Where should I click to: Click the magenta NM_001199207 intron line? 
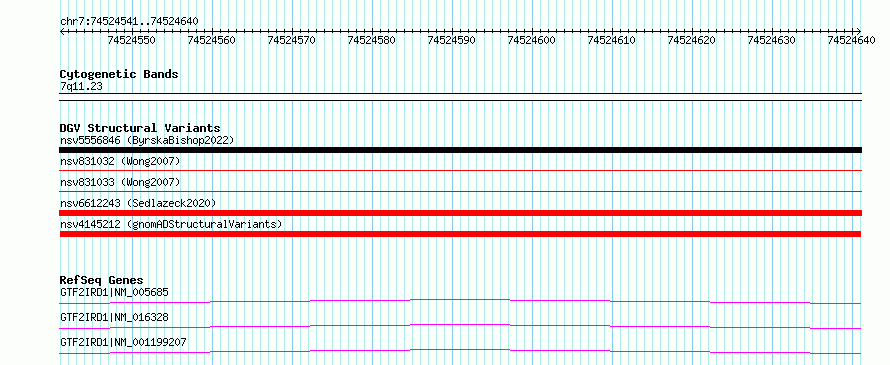[460, 351]
